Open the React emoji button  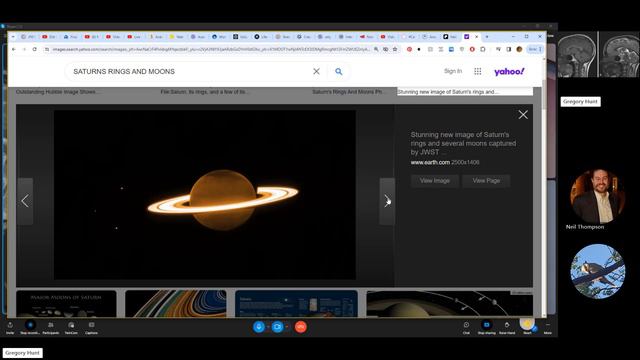pos(527,327)
